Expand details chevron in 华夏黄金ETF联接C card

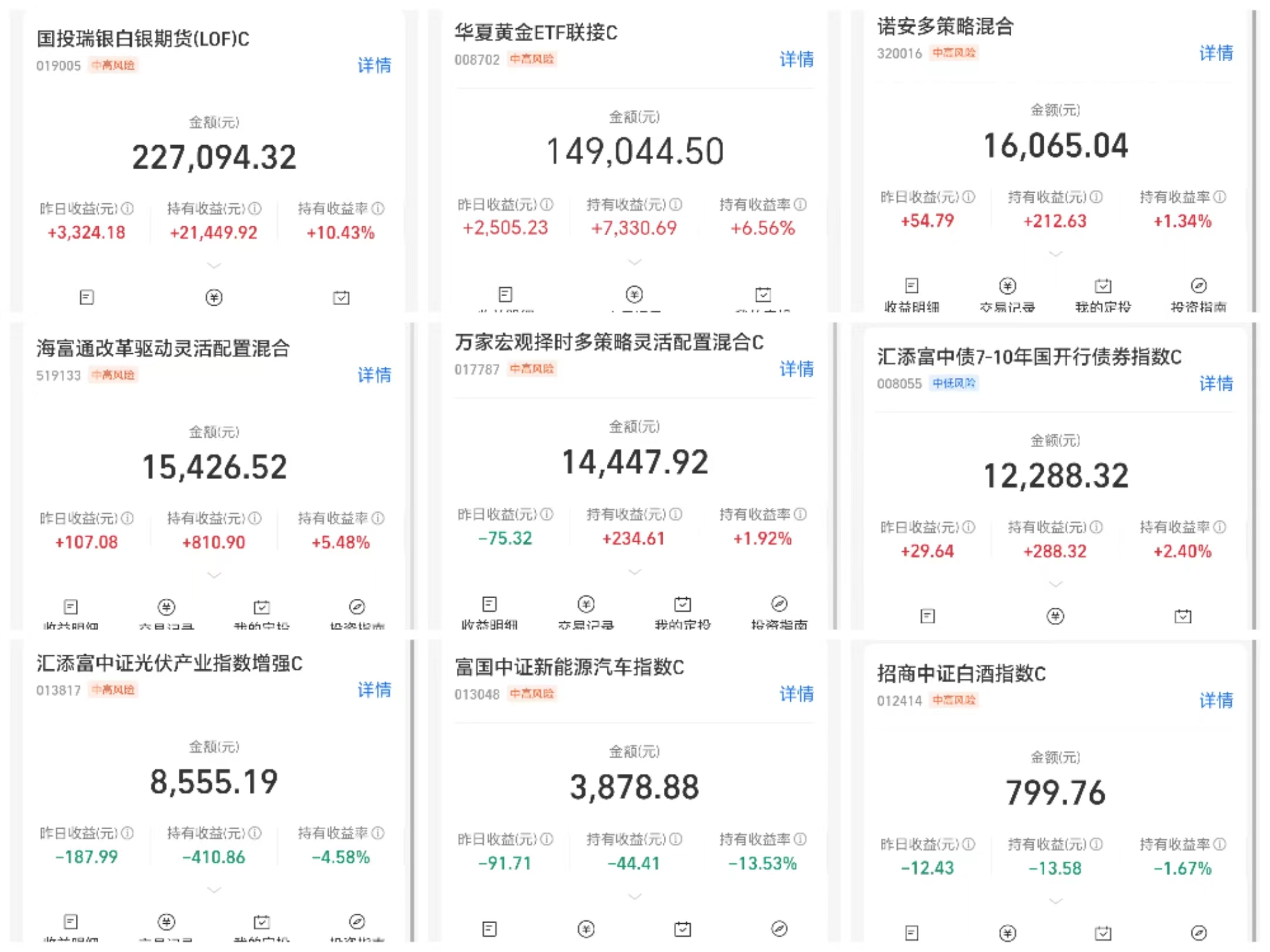coord(634,262)
